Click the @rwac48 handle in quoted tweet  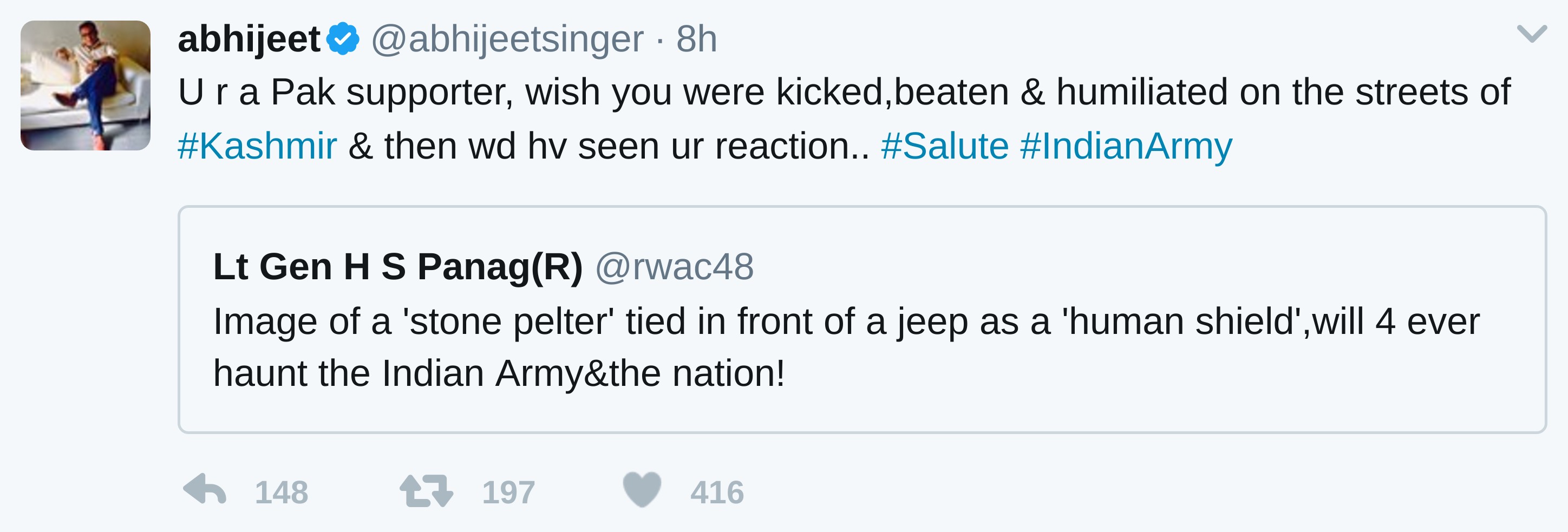tap(675, 267)
